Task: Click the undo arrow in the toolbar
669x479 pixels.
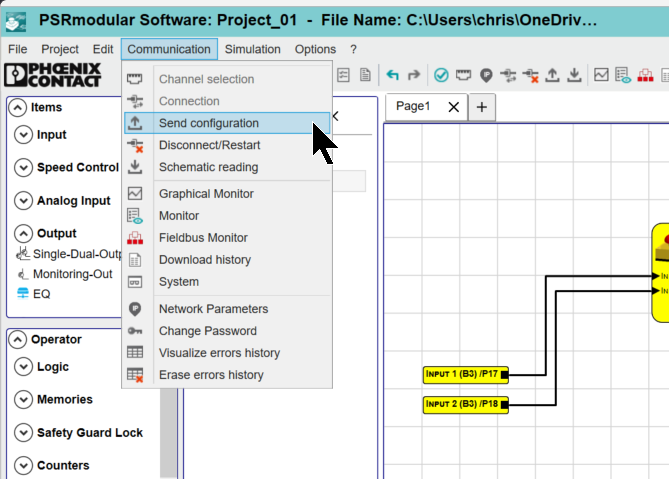Action: click(x=393, y=75)
